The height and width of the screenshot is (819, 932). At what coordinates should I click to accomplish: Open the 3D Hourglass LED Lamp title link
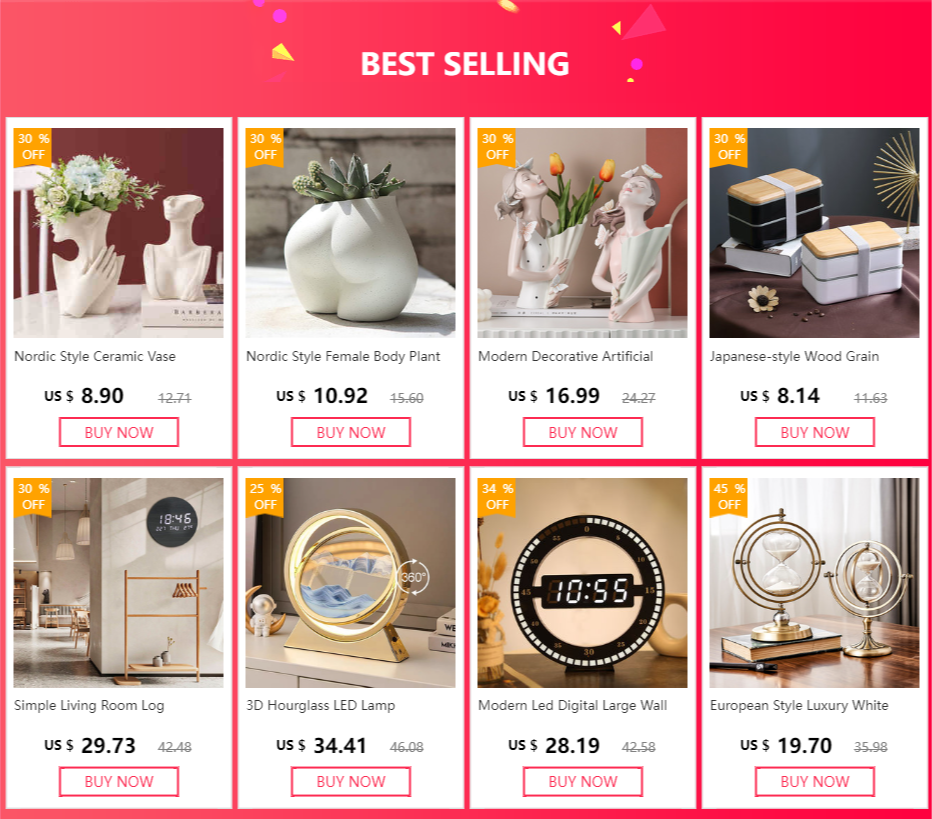320,705
